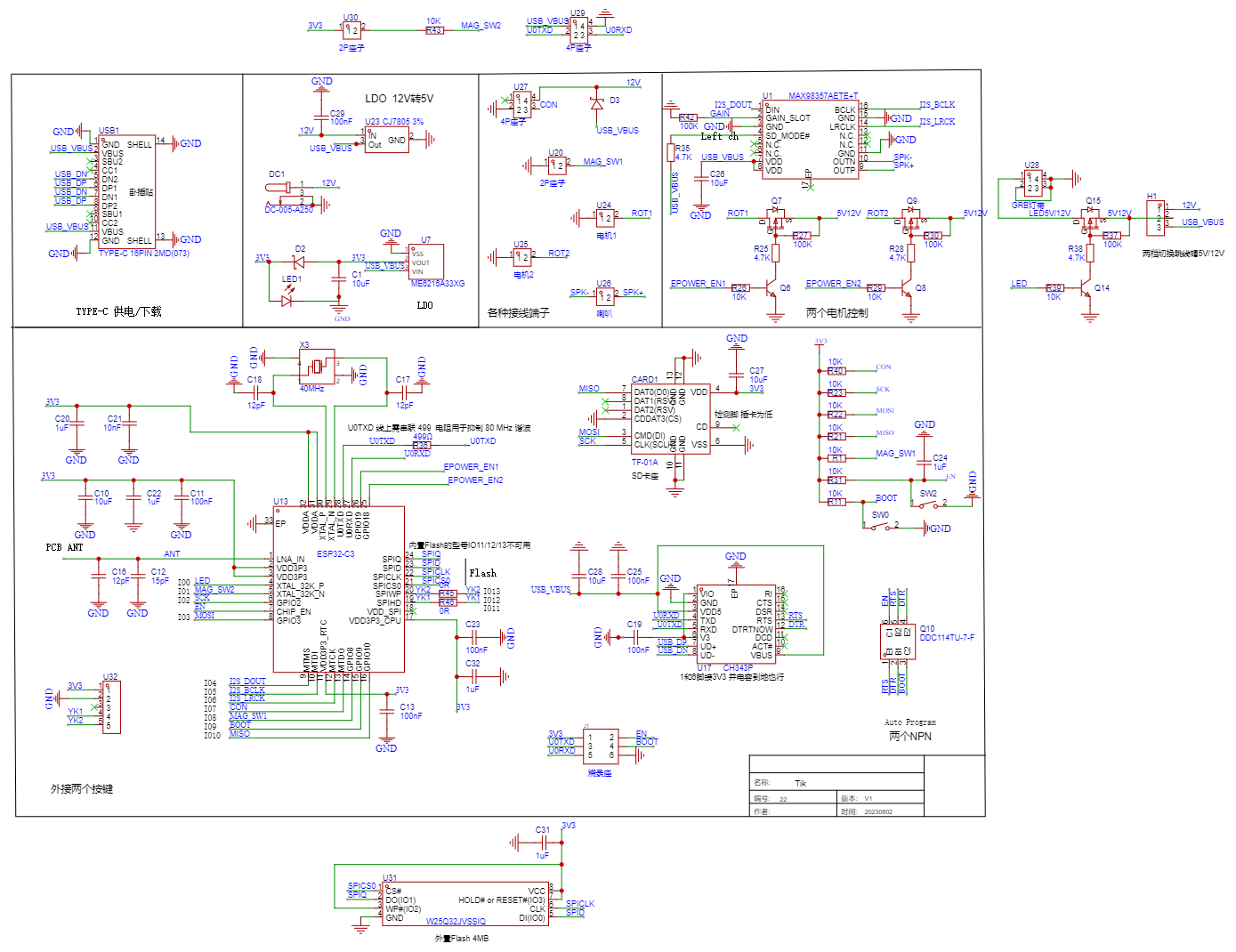Select the 'TYPE-C 供电/下载' caption
This screenshot has height=952, width=1236.
tap(118, 311)
